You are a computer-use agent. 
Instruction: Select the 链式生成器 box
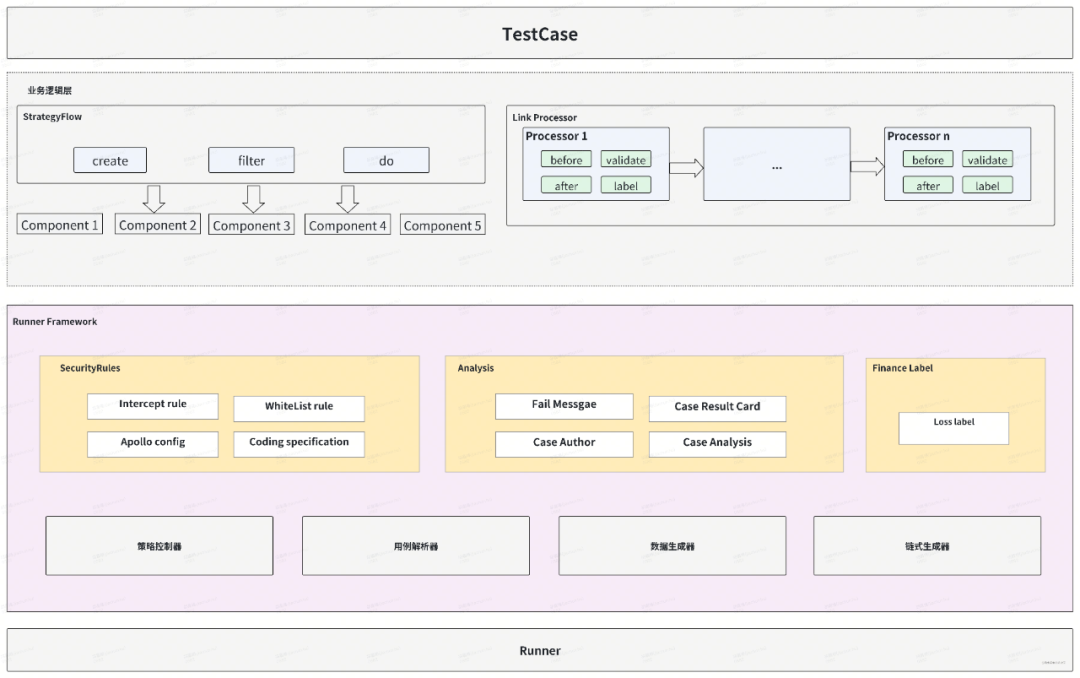[927, 546]
